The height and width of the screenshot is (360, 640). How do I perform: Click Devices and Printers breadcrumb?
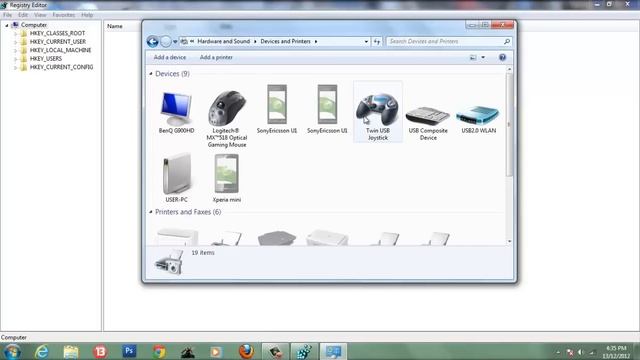point(285,41)
